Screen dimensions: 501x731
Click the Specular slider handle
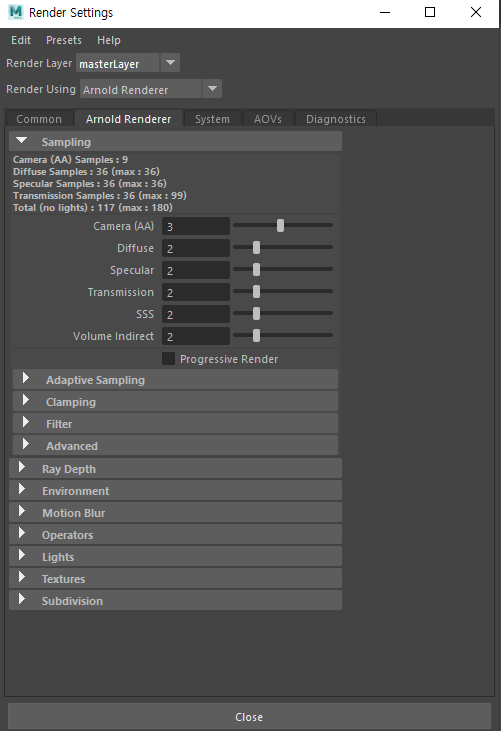(256, 269)
